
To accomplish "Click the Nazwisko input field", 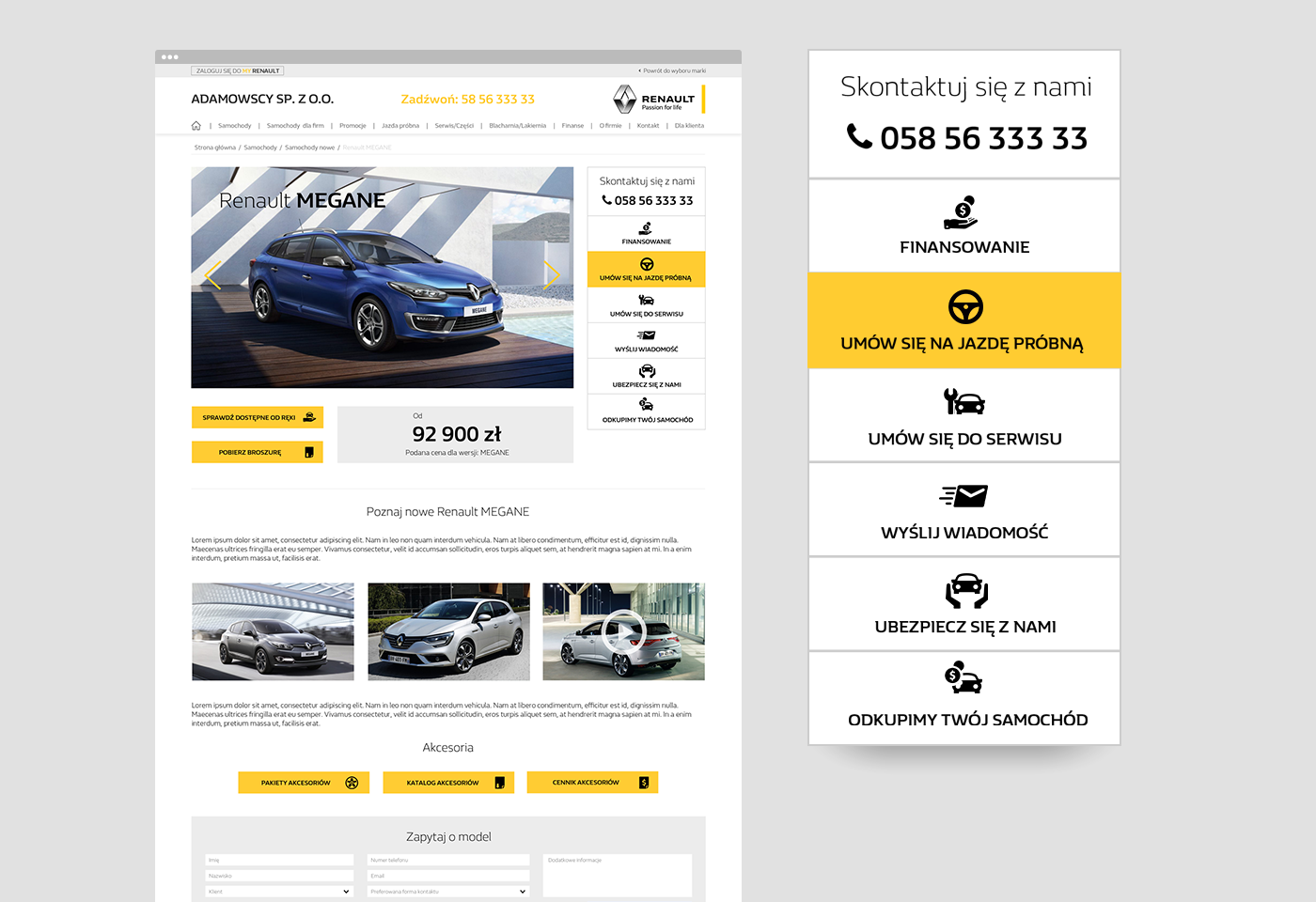I will click(279, 876).
